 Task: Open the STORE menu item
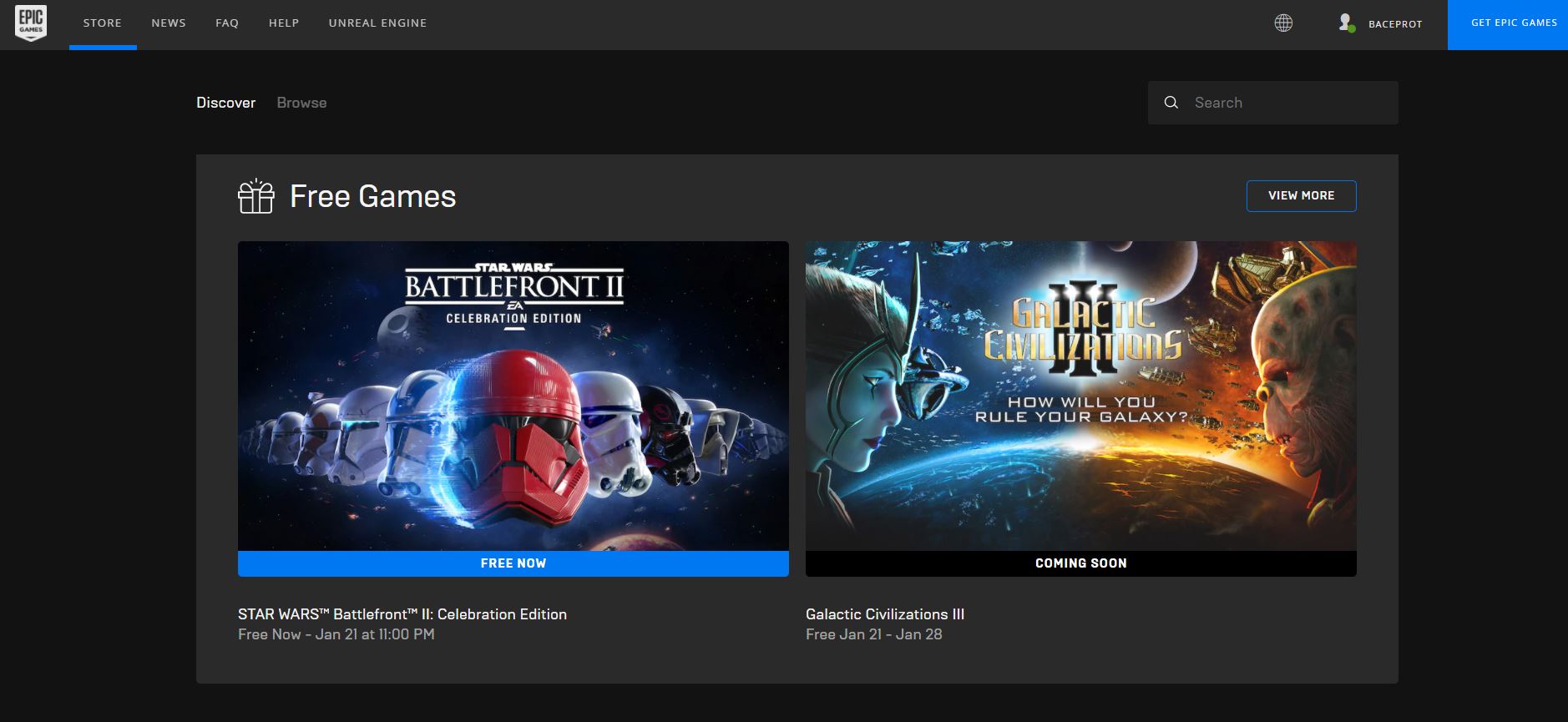tap(103, 23)
